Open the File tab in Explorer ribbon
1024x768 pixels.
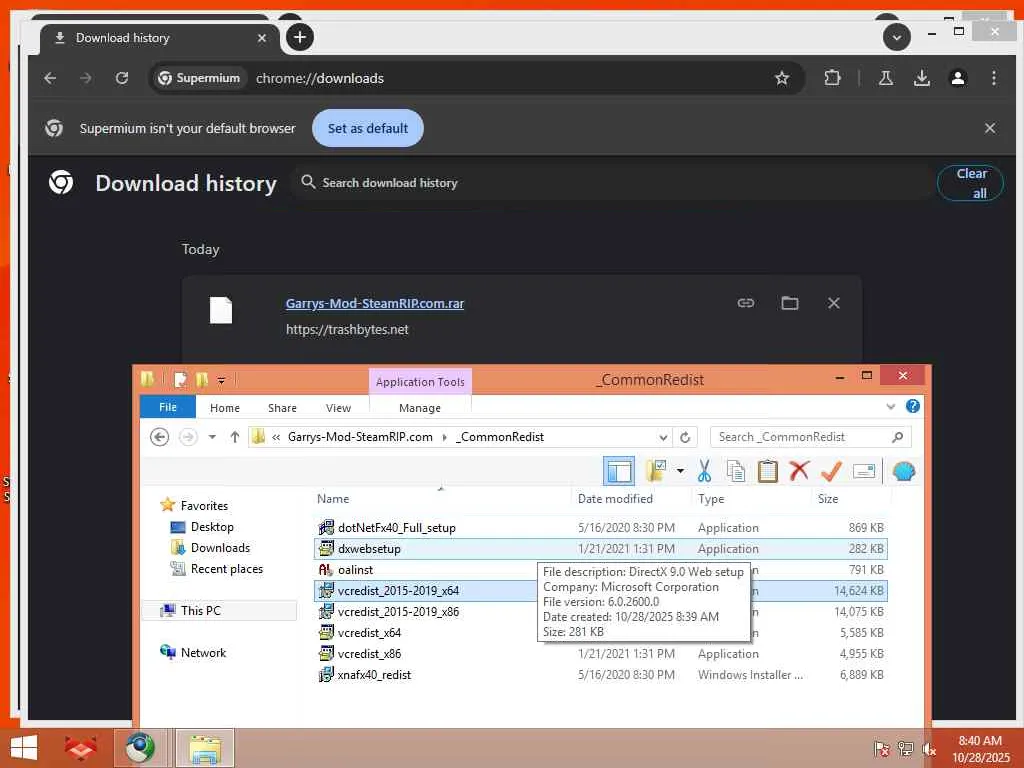[168, 407]
